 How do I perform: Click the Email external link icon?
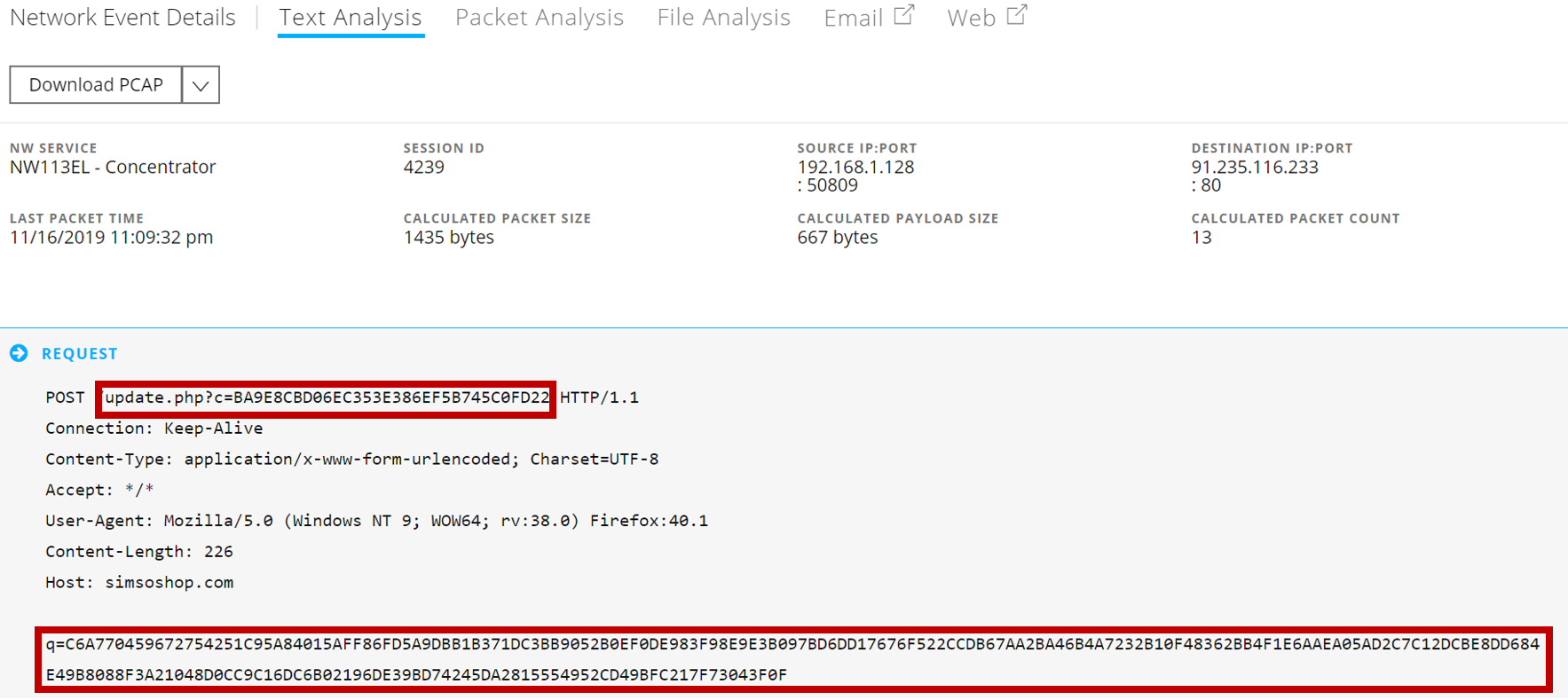903,15
